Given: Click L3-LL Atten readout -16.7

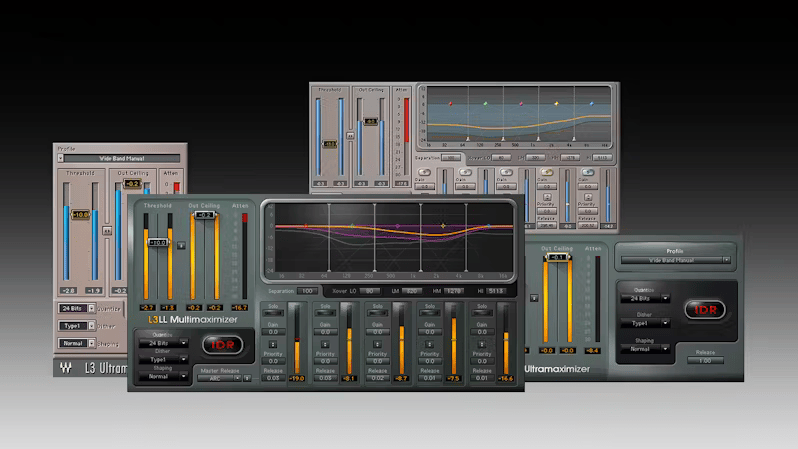Looking at the screenshot, I should pos(239,307).
